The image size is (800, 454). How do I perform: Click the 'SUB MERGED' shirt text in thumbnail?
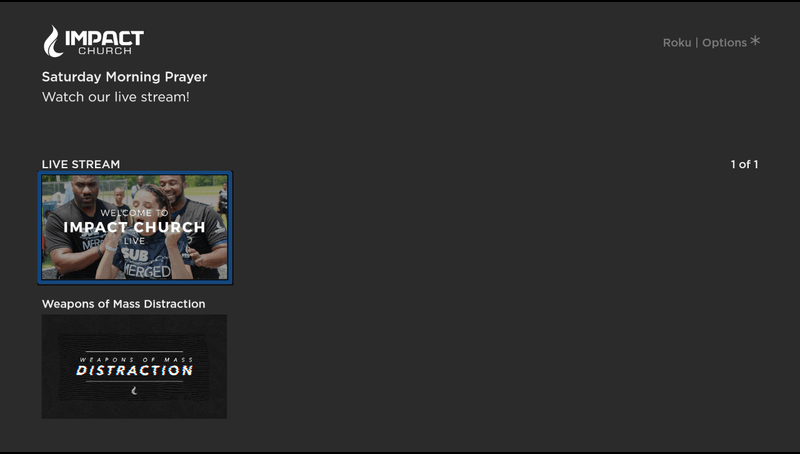[x=145, y=263]
